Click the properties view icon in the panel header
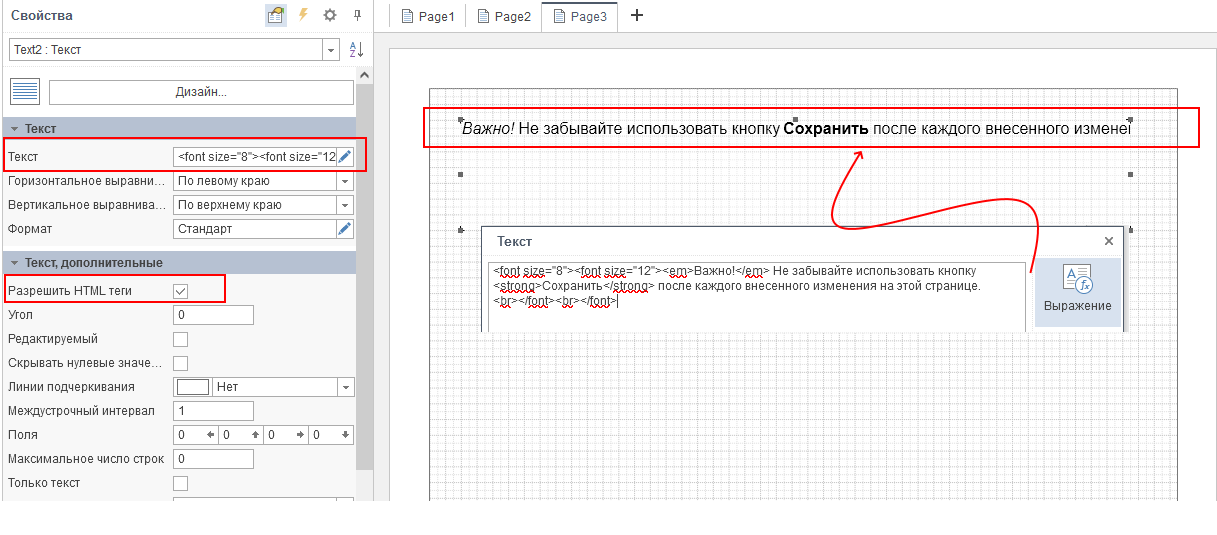 275,16
